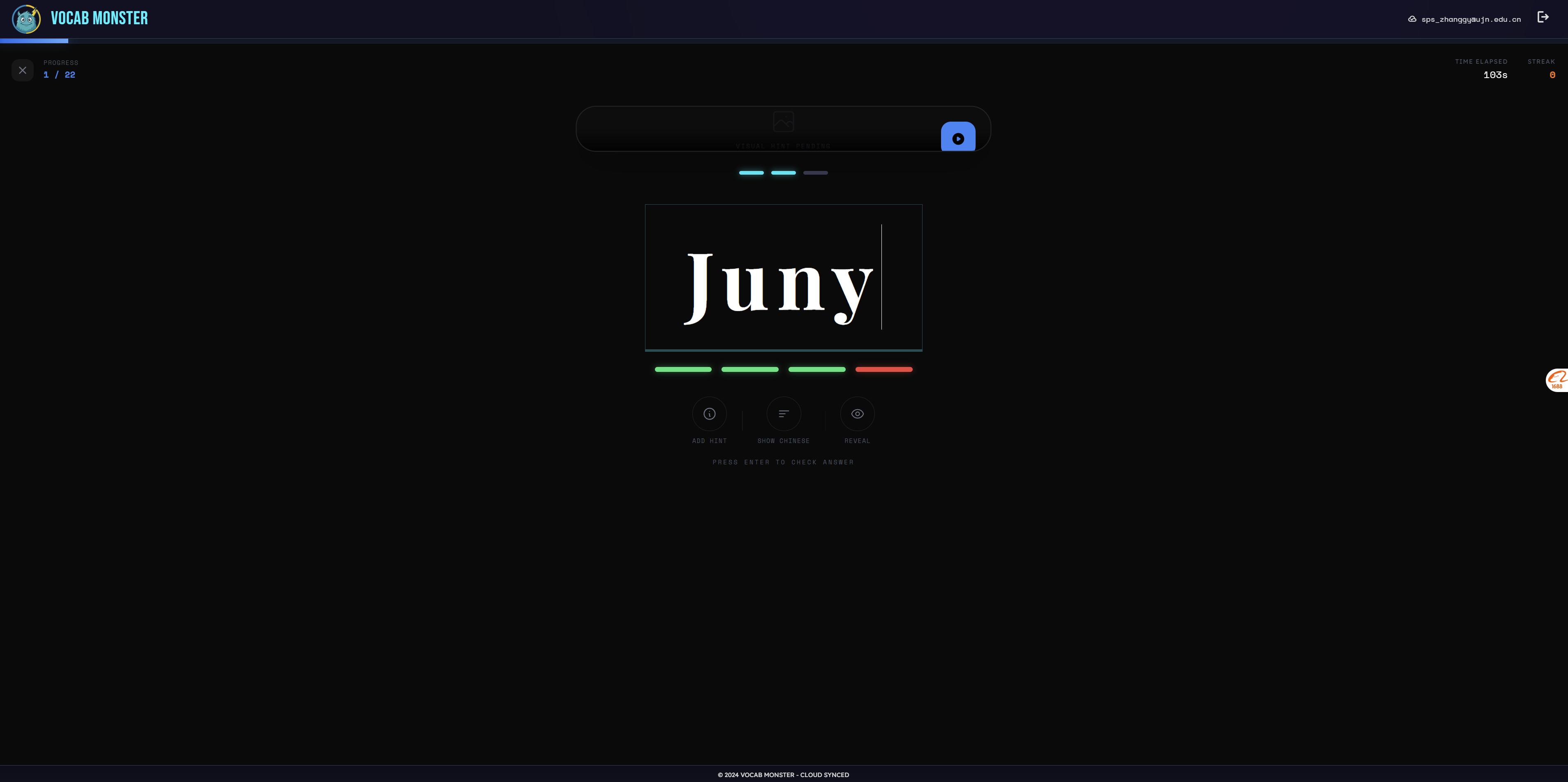Click the Vocab Monster mascot logo
The image size is (1568, 782).
click(x=26, y=19)
